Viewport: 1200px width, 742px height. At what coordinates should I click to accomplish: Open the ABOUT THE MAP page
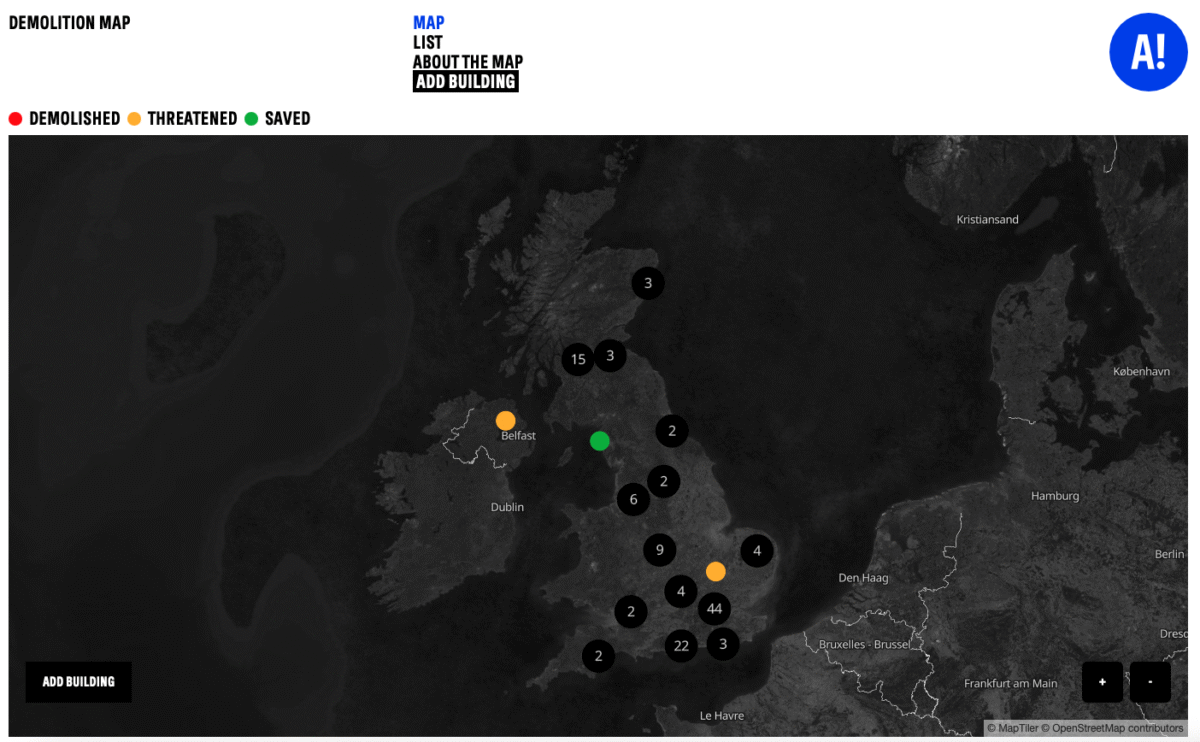tap(466, 61)
